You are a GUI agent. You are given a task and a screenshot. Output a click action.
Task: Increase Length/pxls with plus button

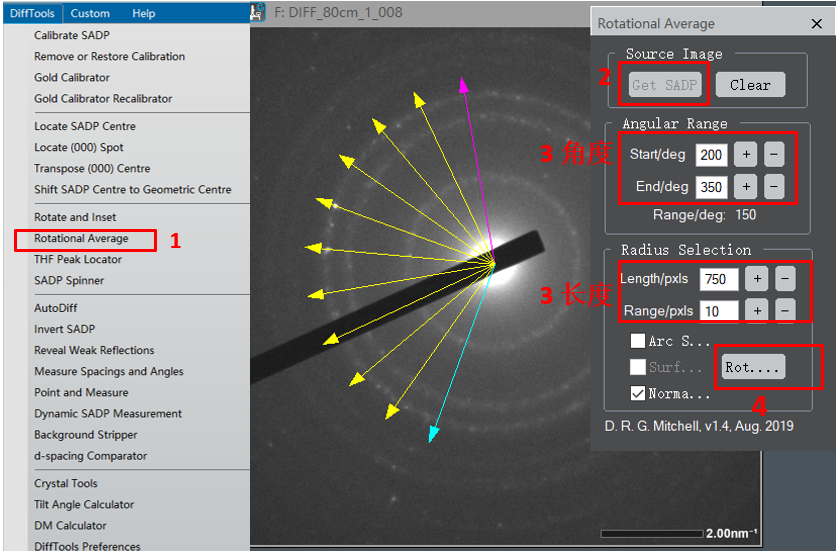click(757, 279)
